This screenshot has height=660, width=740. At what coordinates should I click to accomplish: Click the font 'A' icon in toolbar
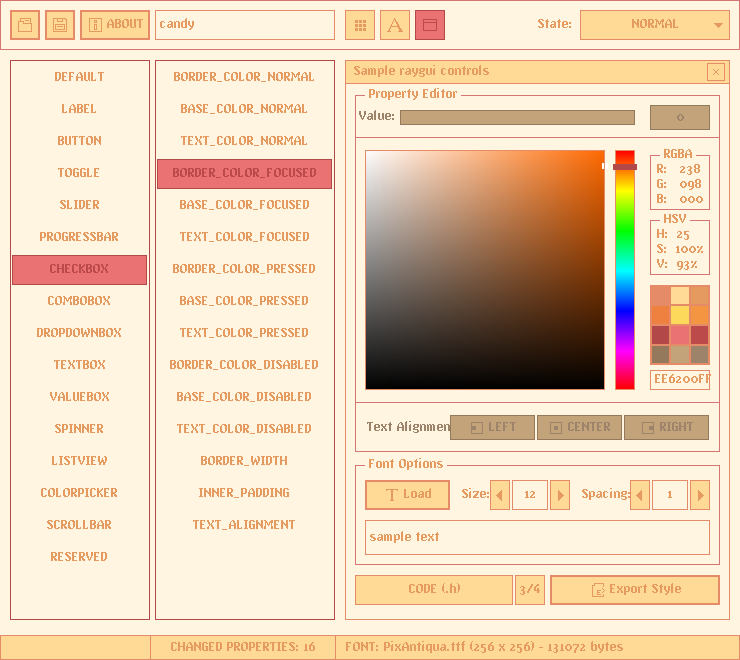[395, 25]
